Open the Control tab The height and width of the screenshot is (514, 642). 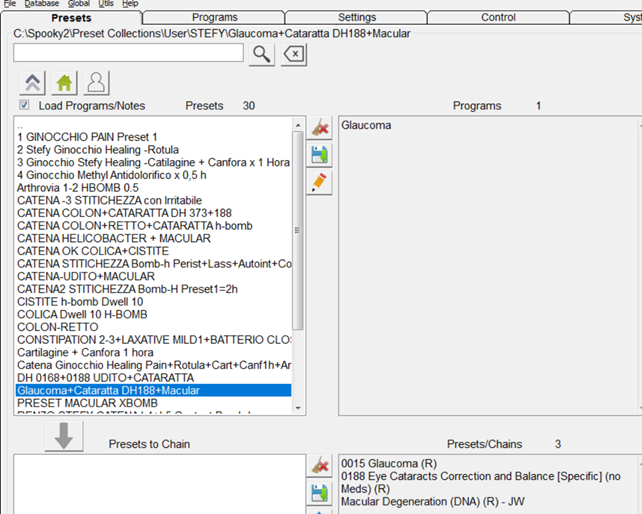(x=498, y=17)
